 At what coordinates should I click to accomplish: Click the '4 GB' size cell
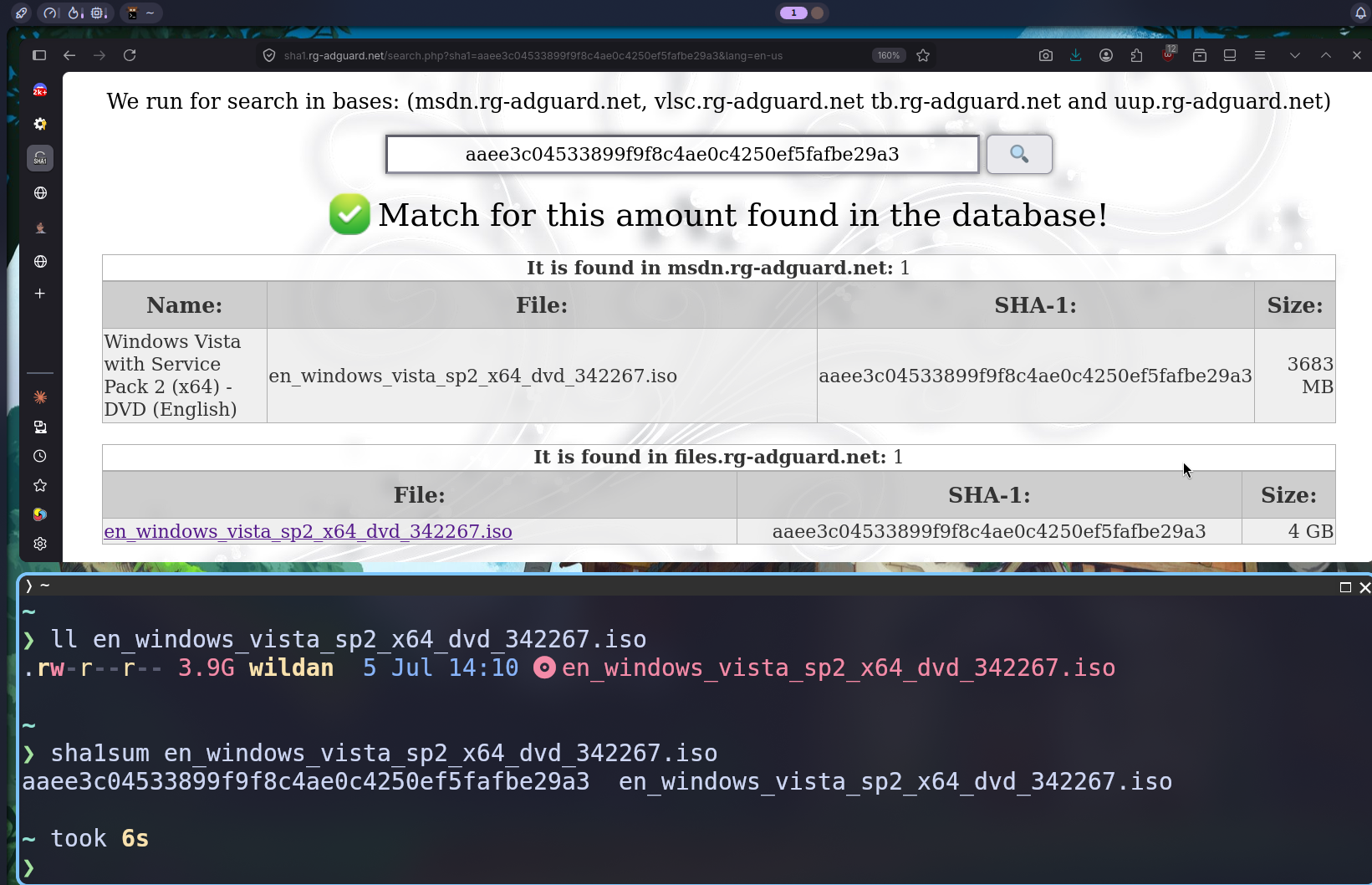pyautogui.click(x=1288, y=531)
